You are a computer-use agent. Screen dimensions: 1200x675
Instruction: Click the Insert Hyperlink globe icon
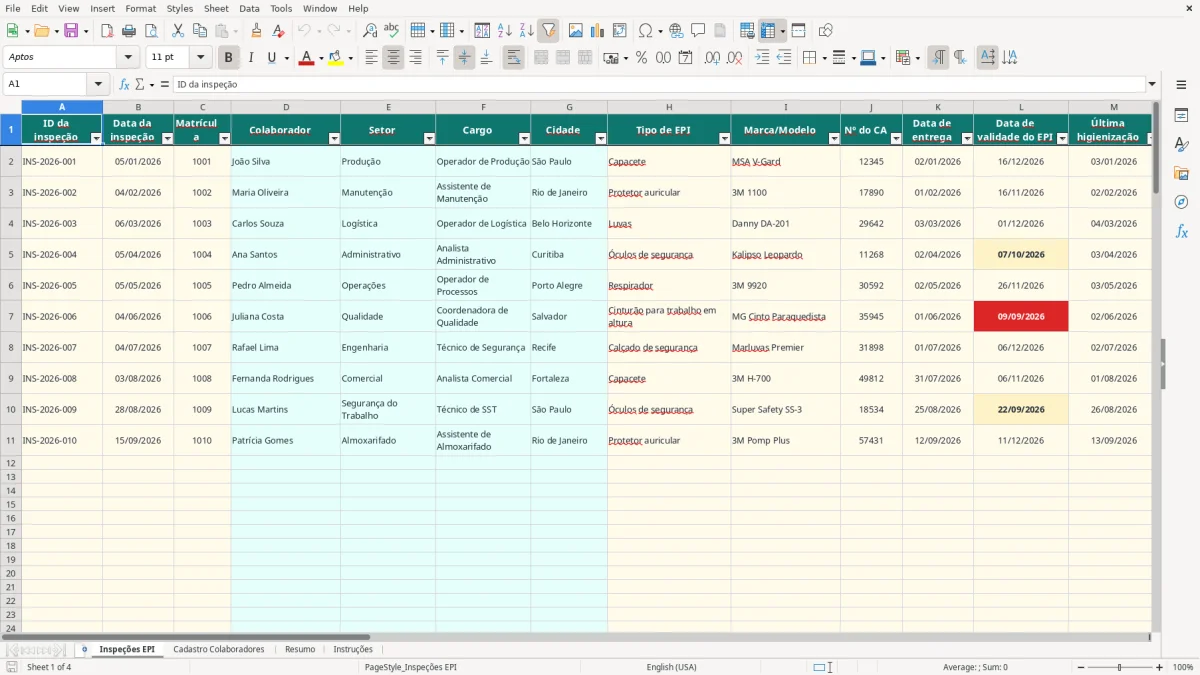click(676, 31)
